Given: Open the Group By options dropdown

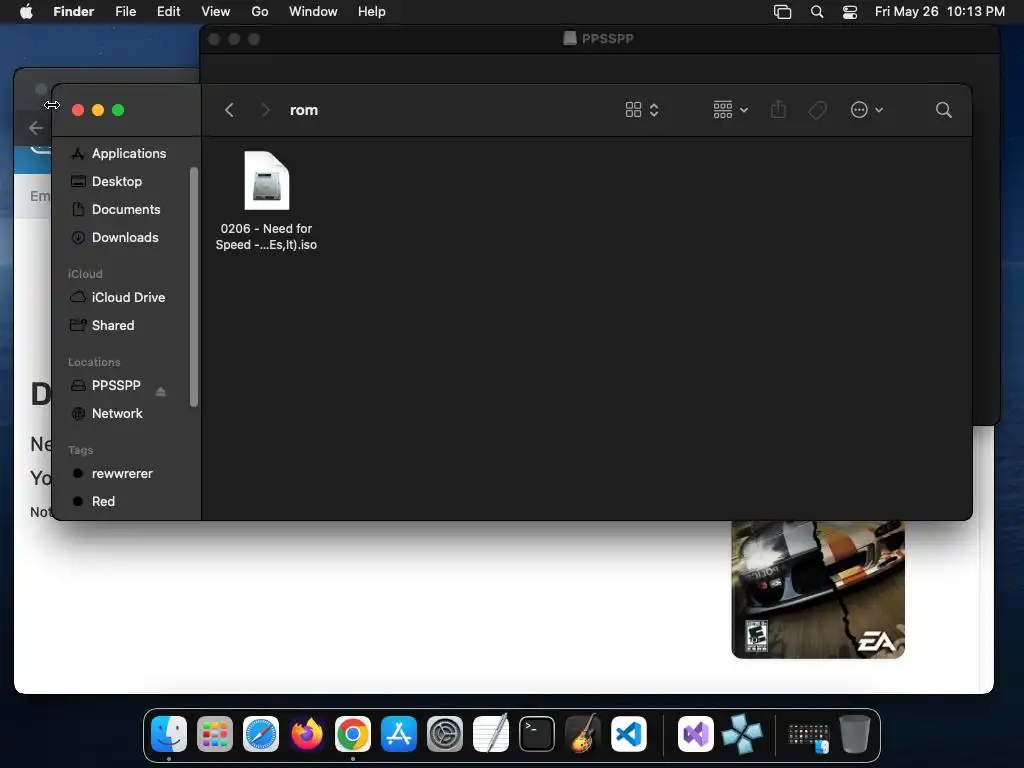Looking at the screenshot, I should point(730,110).
